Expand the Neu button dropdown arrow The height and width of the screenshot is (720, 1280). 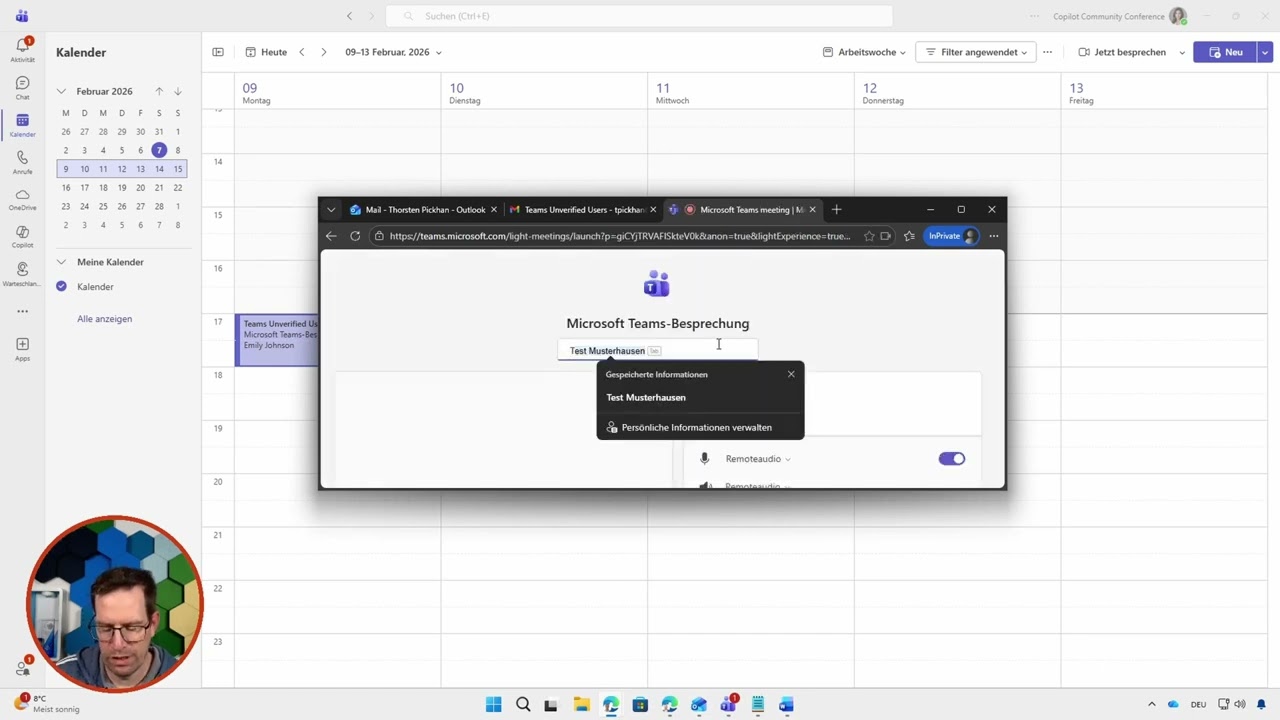(x=1265, y=52)
